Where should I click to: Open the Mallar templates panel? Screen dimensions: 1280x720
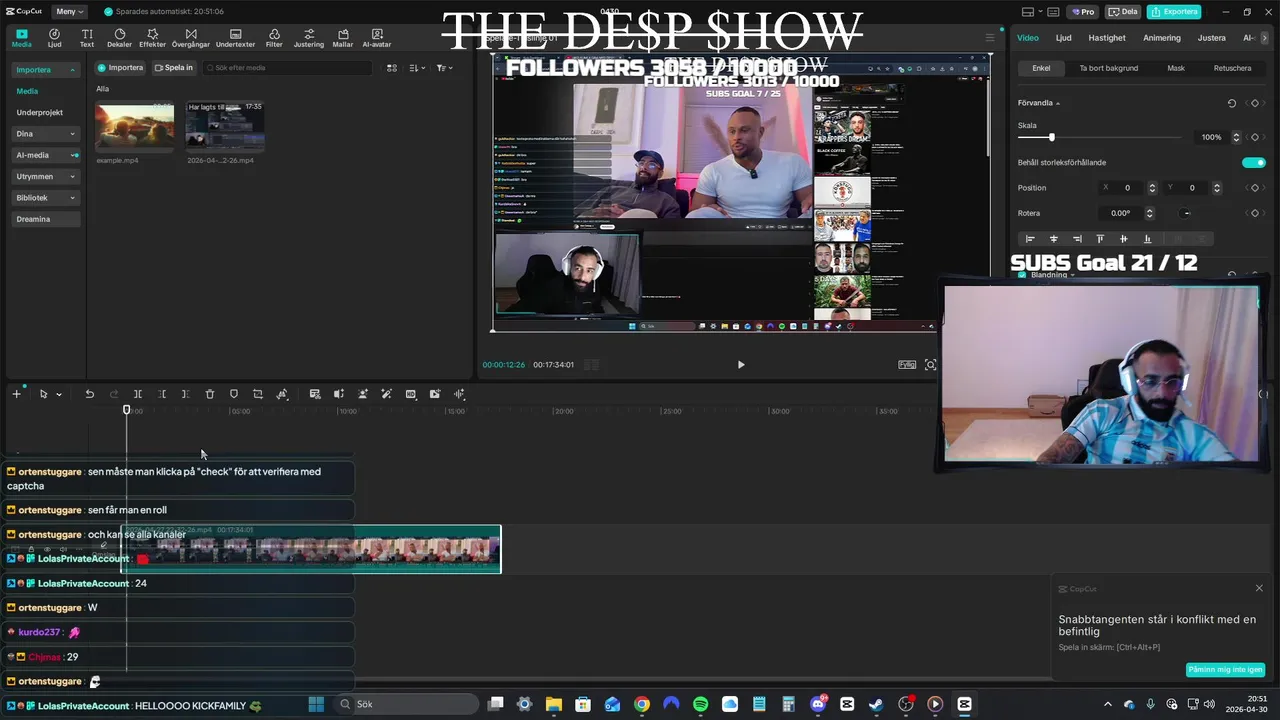click(343, 38)
